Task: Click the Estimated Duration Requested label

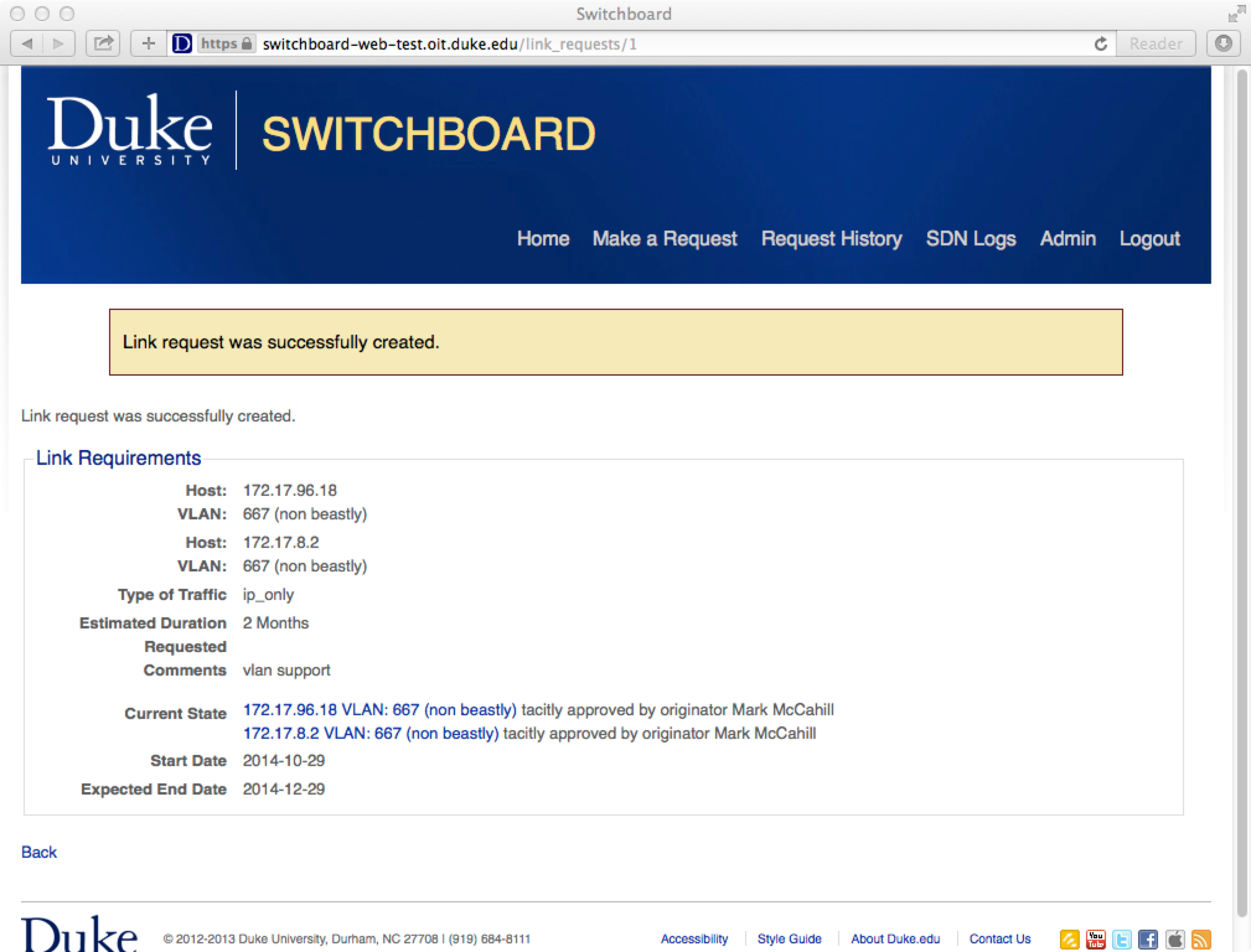Action: (x=153, y=635)
